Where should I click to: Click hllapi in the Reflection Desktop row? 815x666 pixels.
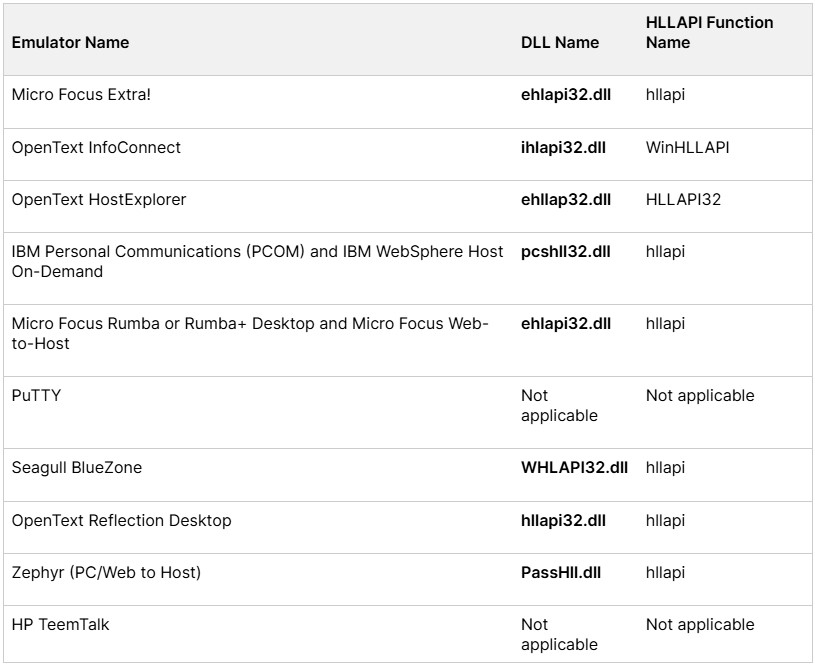665,520
